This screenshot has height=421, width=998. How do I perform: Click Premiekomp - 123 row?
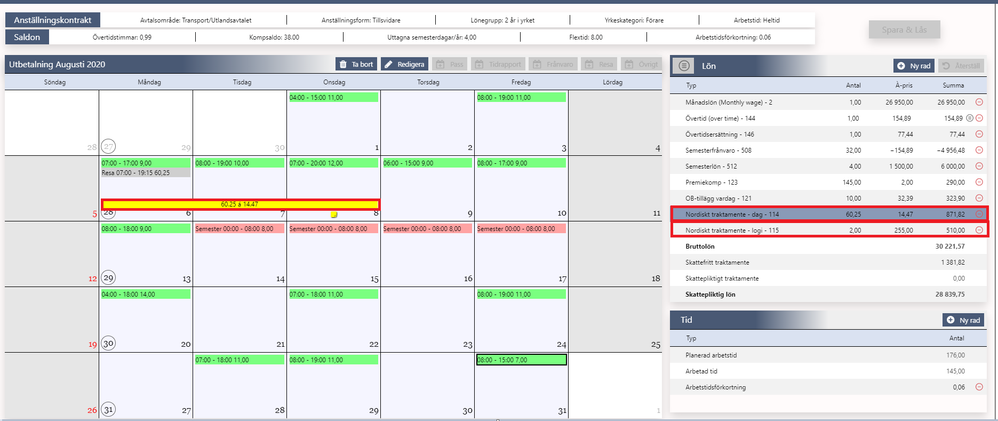pyautogui.click(x=829, y=182)
